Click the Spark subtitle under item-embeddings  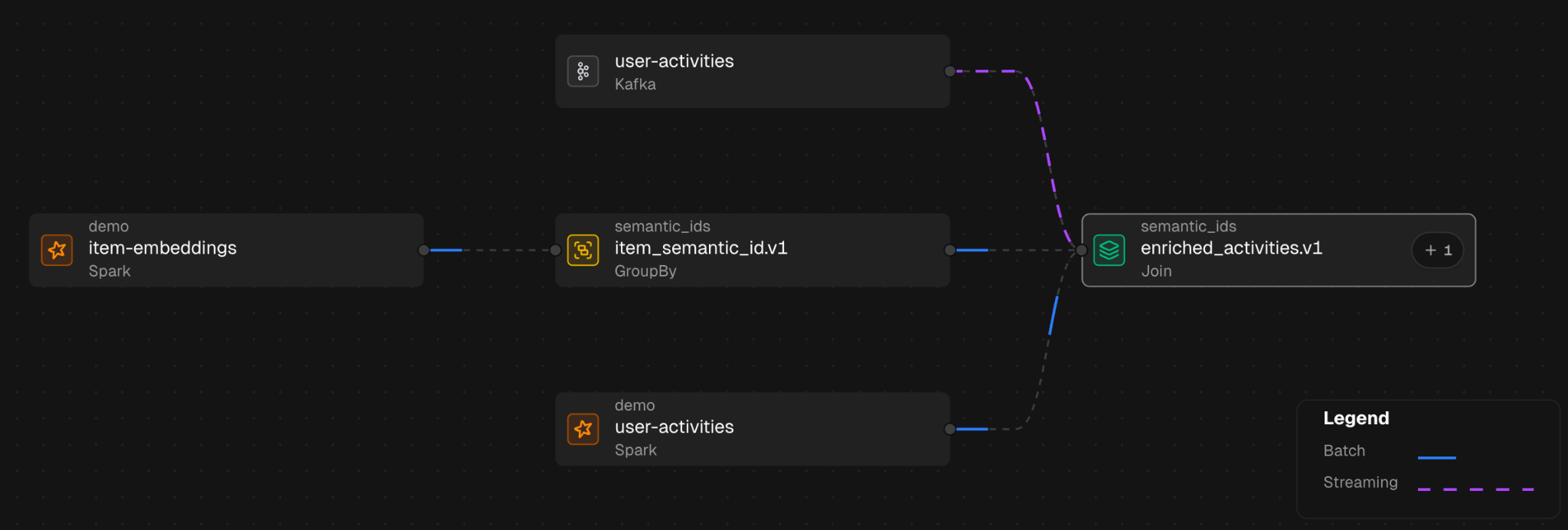click(109, 271)
